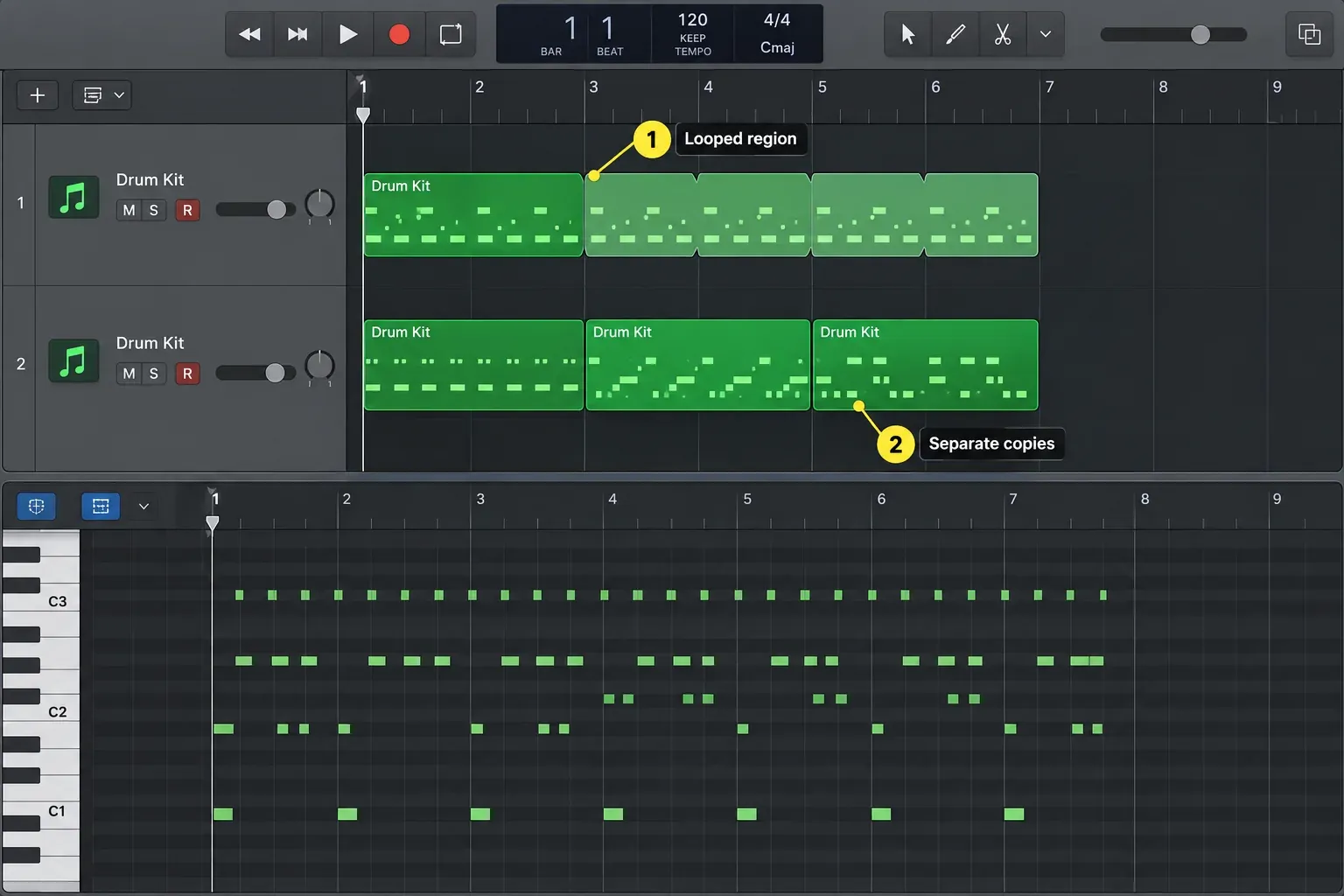The width and height of the screenshot is (1344, 896).
Task: Select the pencil tool
Action: pos(955,34)
